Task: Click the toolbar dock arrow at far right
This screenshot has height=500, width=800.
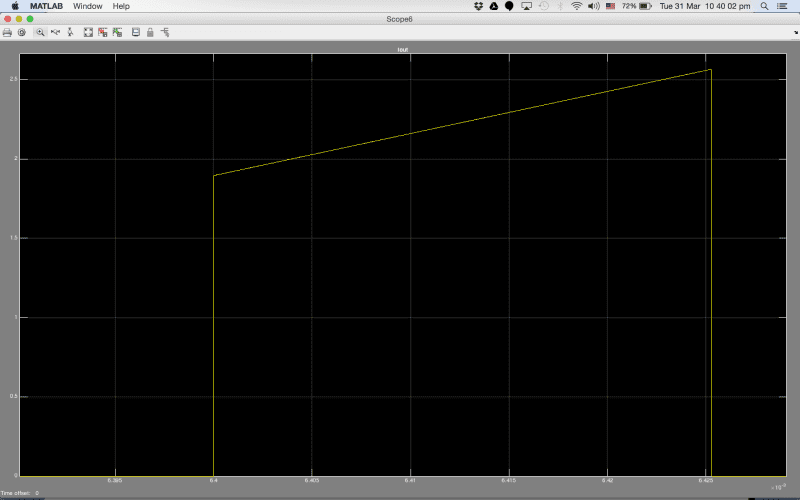Action: pyautogui.click(x=796, y=32)
